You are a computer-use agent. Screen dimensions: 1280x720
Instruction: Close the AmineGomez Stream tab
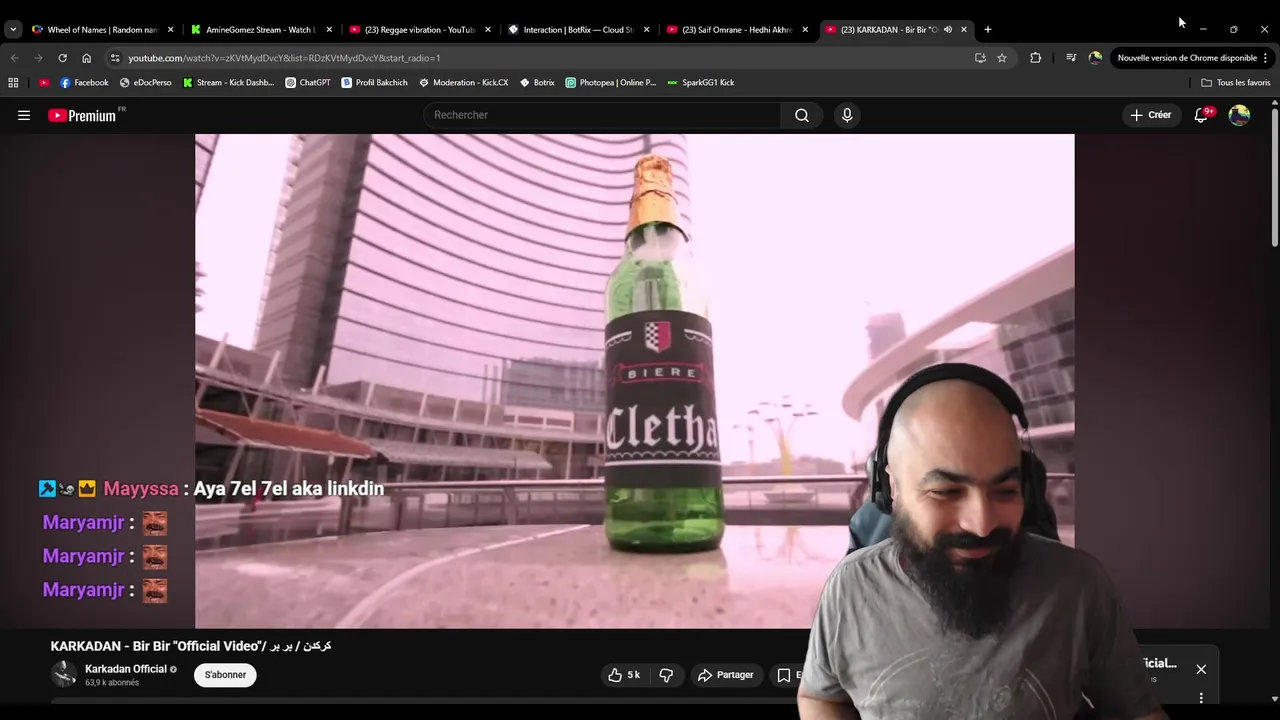tap(329, 29)
